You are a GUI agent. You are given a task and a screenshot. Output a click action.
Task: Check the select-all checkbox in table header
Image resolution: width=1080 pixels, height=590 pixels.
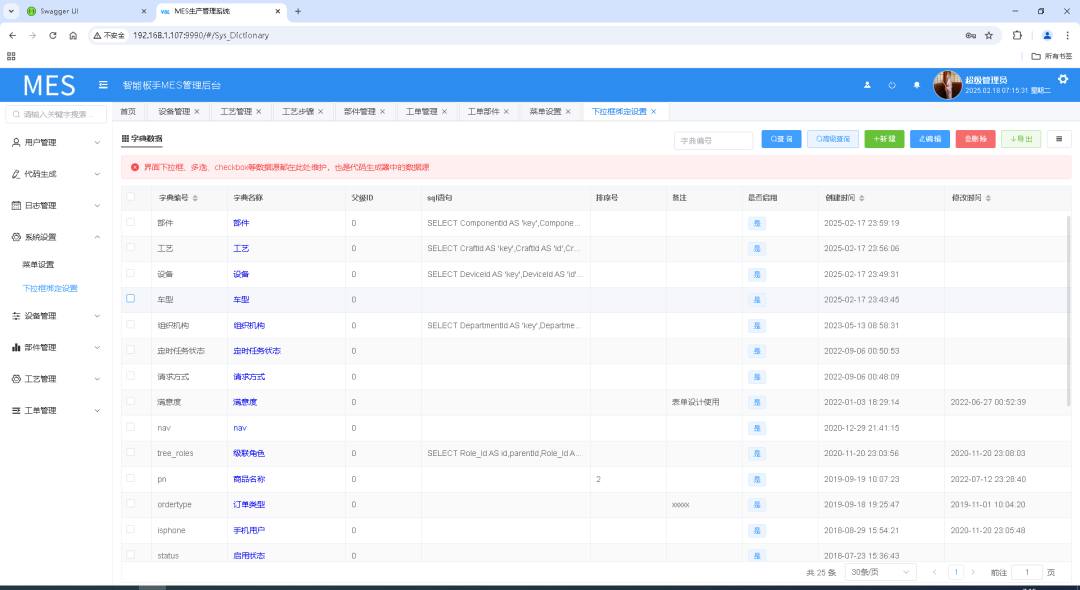click(x=130, y=197)
